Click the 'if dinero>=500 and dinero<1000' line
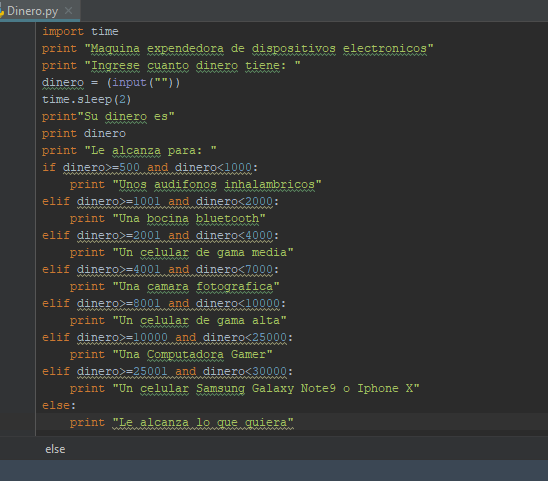This screenshot has height=481, width=548. click(x=150, y=167)
